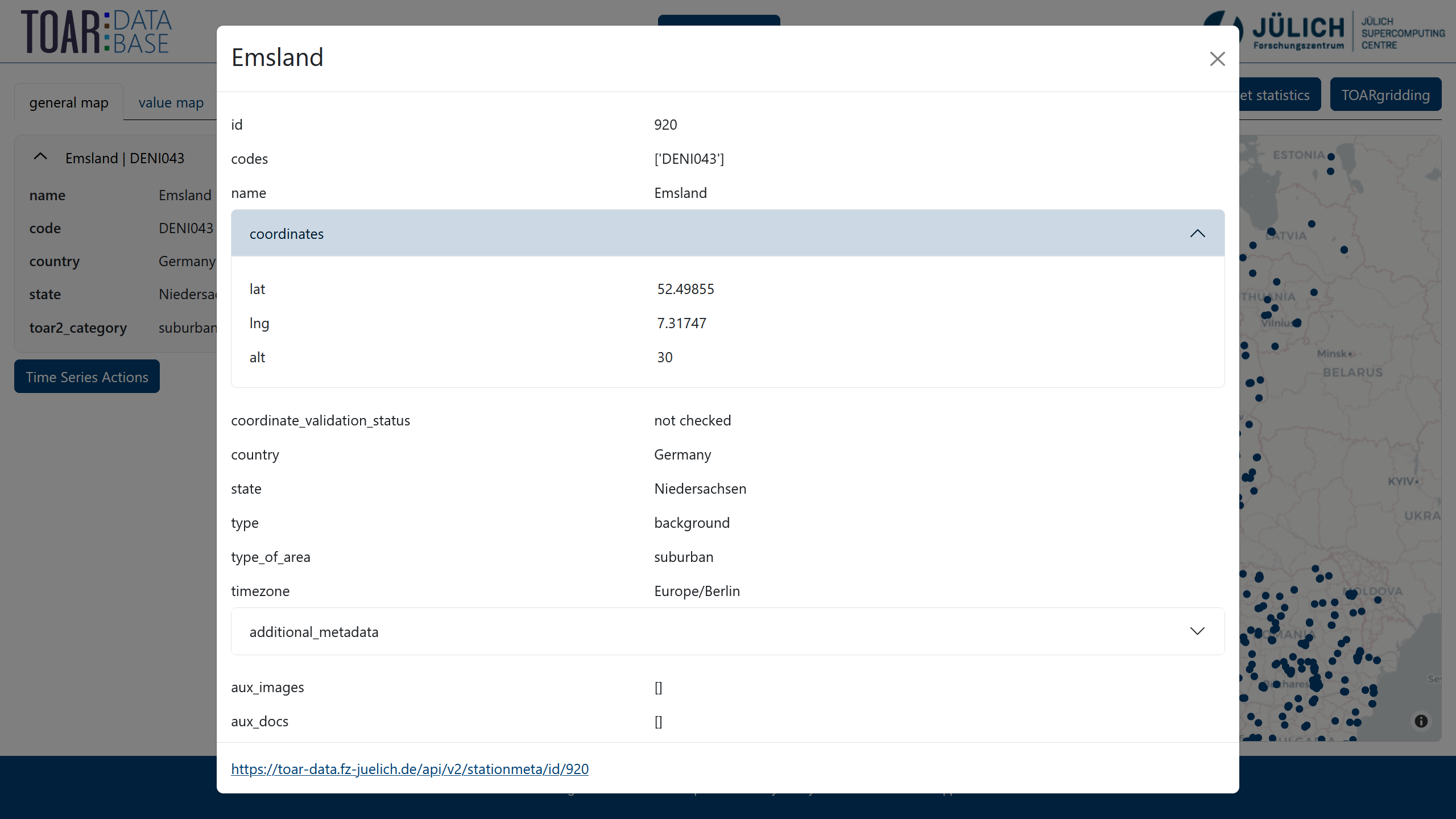Open the TOARgridding button
The height and width of the screenshot is (819, 1456).
tap(1385, 95)
